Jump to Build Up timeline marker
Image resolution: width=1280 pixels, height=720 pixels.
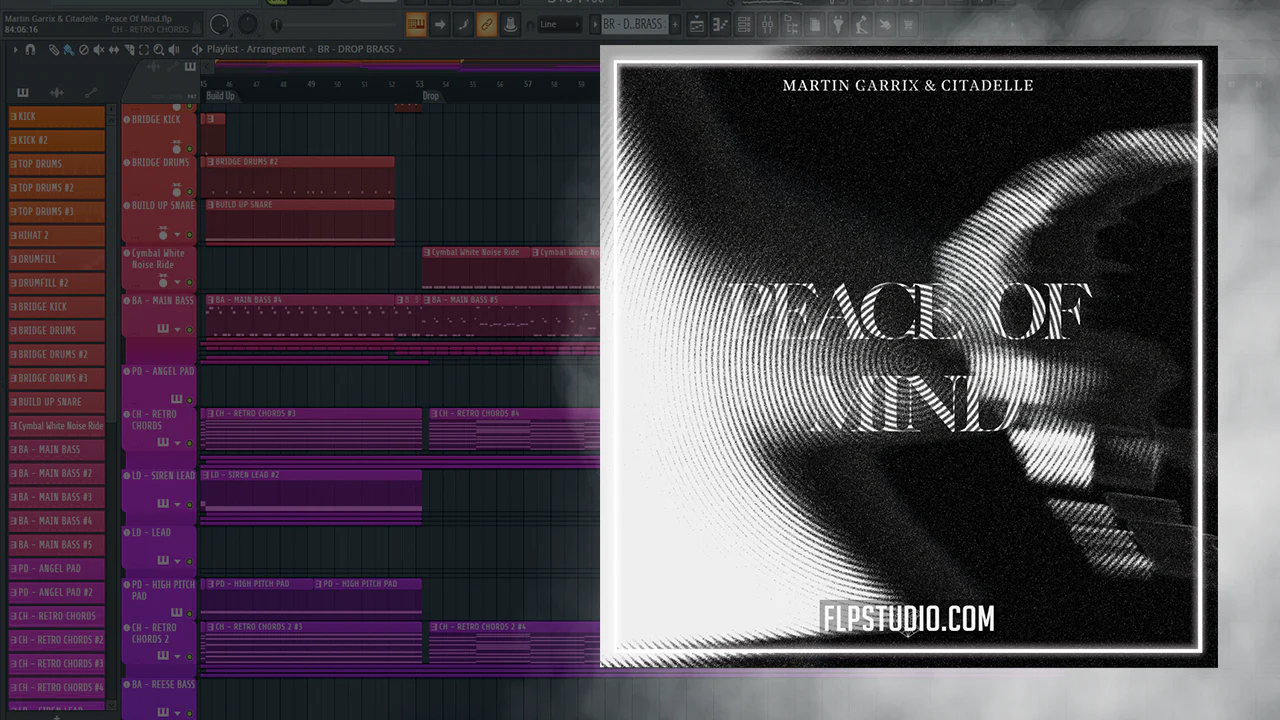(x=220, y=96)
